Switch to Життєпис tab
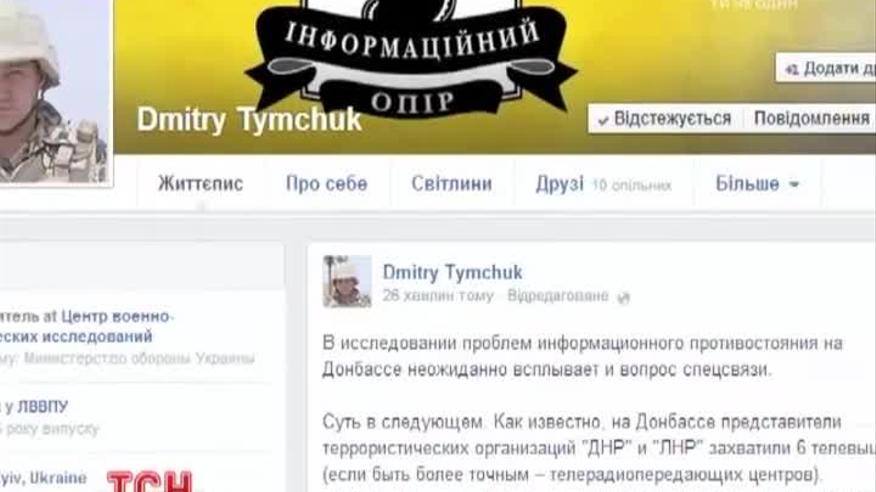This screenshot has height=492, width=876. [x=200, y=184]
